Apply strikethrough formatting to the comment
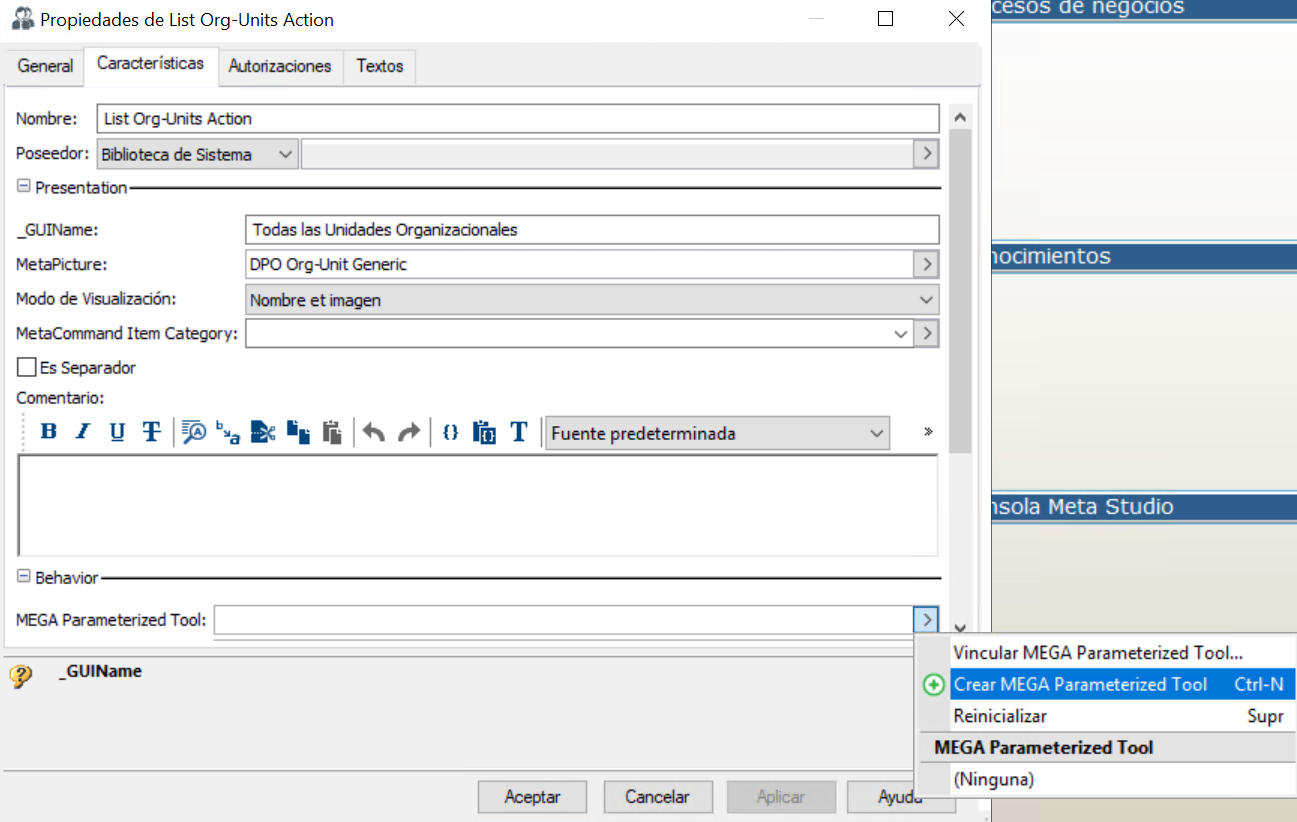The image size is (1297, 822). 151,432
